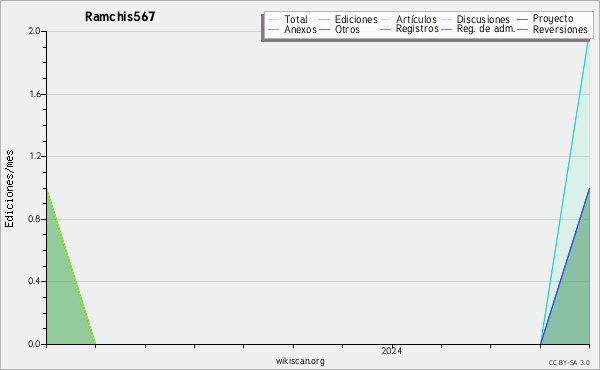
Task: Select the Otros legend label
Action: 347,29
